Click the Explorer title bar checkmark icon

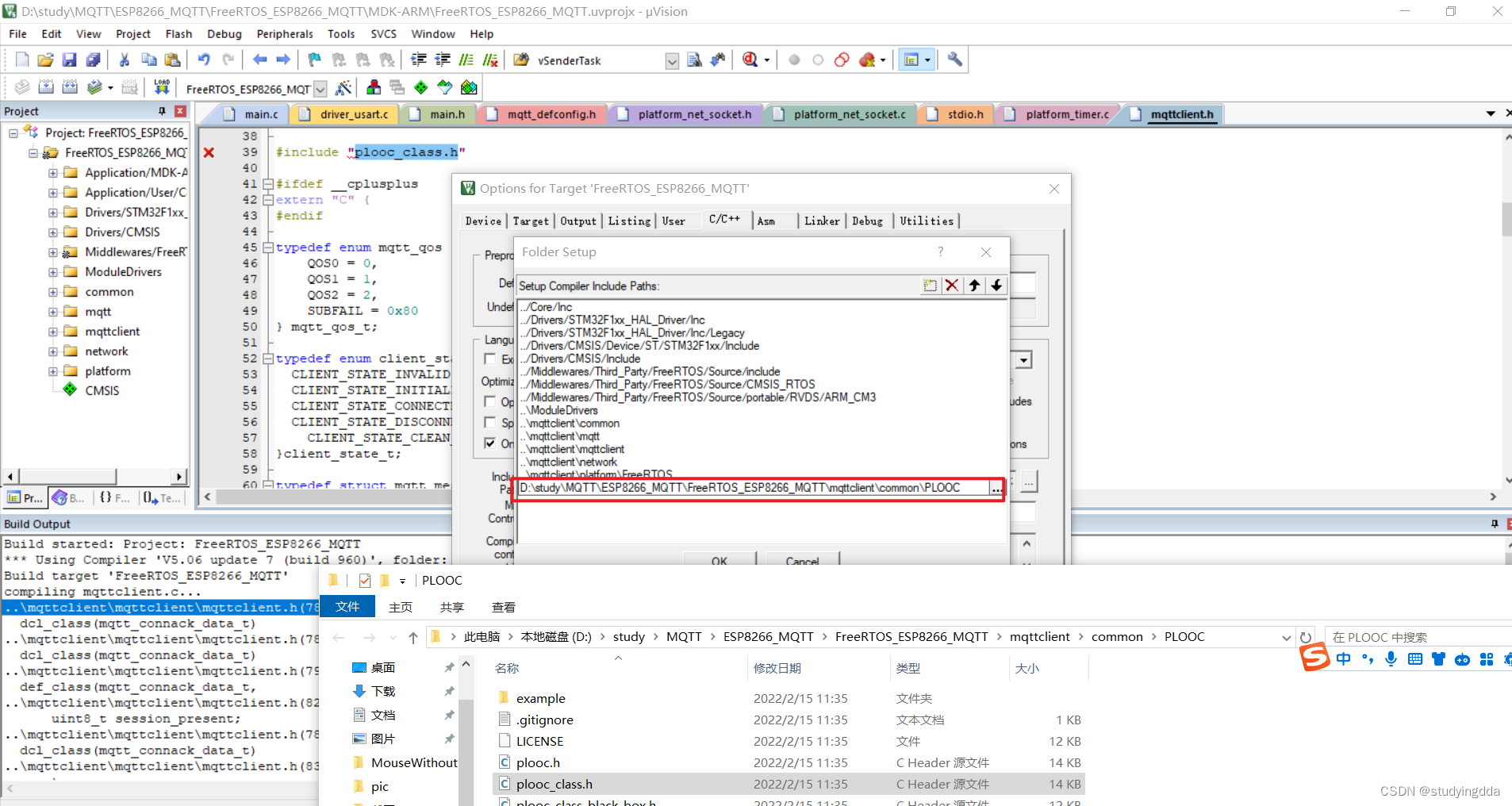click(x=365, y=581)
